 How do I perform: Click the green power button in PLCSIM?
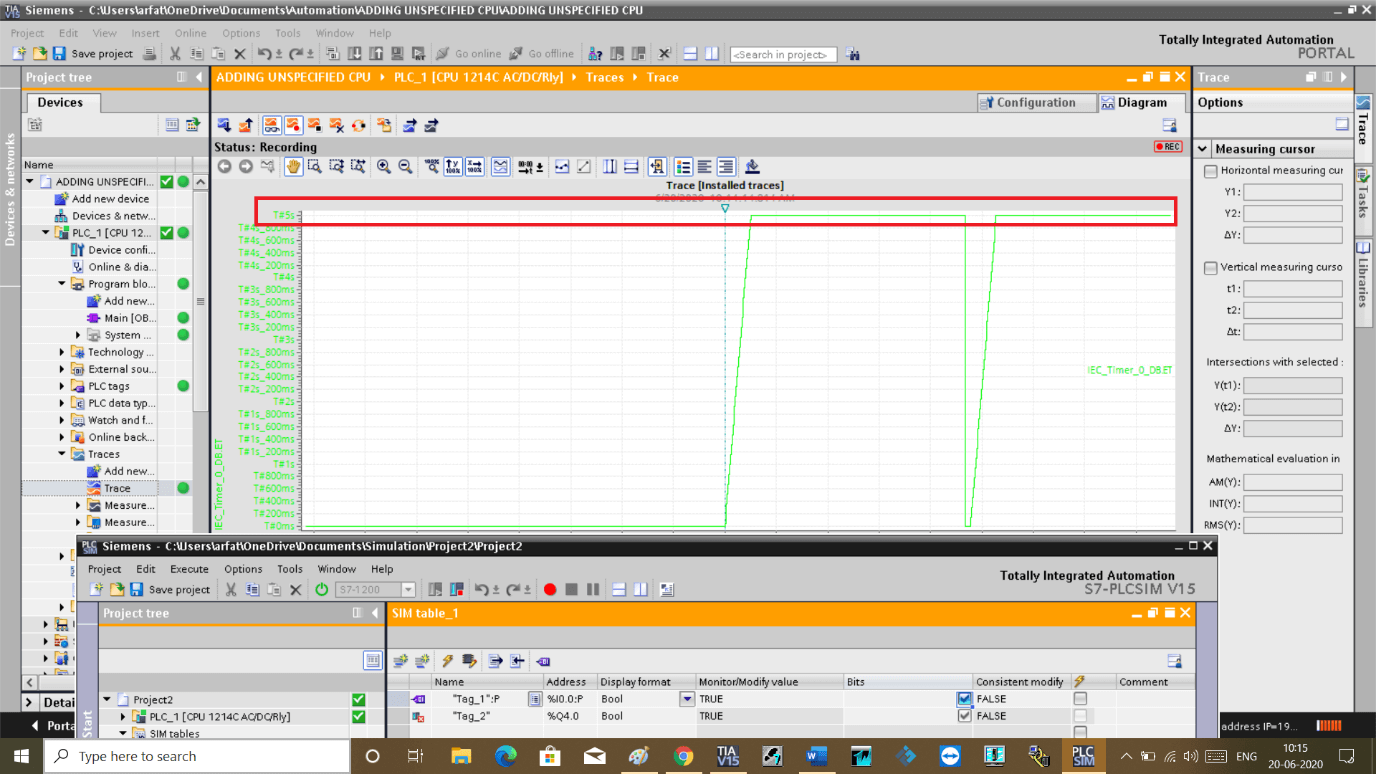pos(321,589)
